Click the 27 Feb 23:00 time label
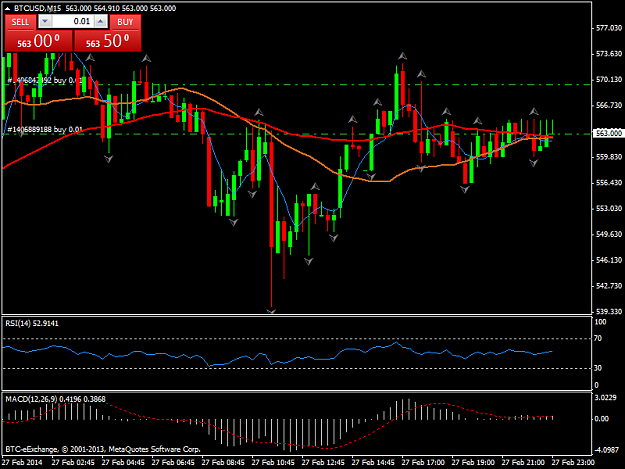625x469 pixels. click(x=573, y=462)
